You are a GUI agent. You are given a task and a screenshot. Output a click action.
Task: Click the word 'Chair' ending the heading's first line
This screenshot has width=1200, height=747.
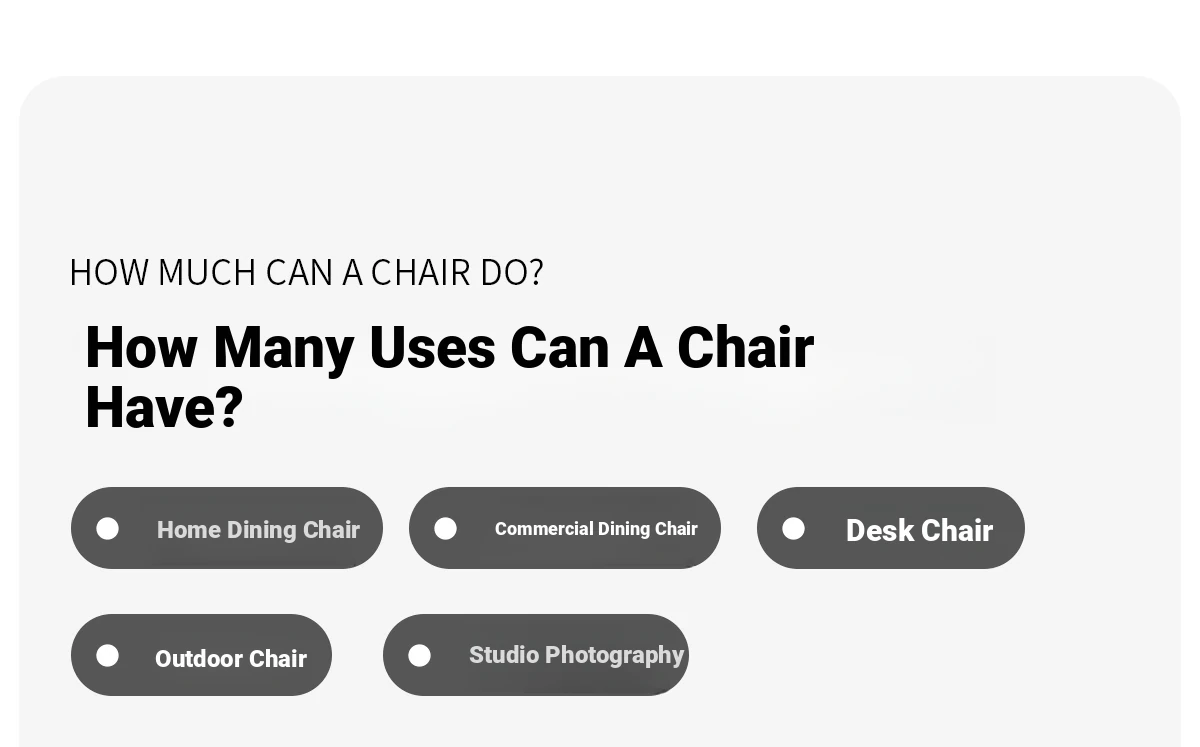[745, 347]
